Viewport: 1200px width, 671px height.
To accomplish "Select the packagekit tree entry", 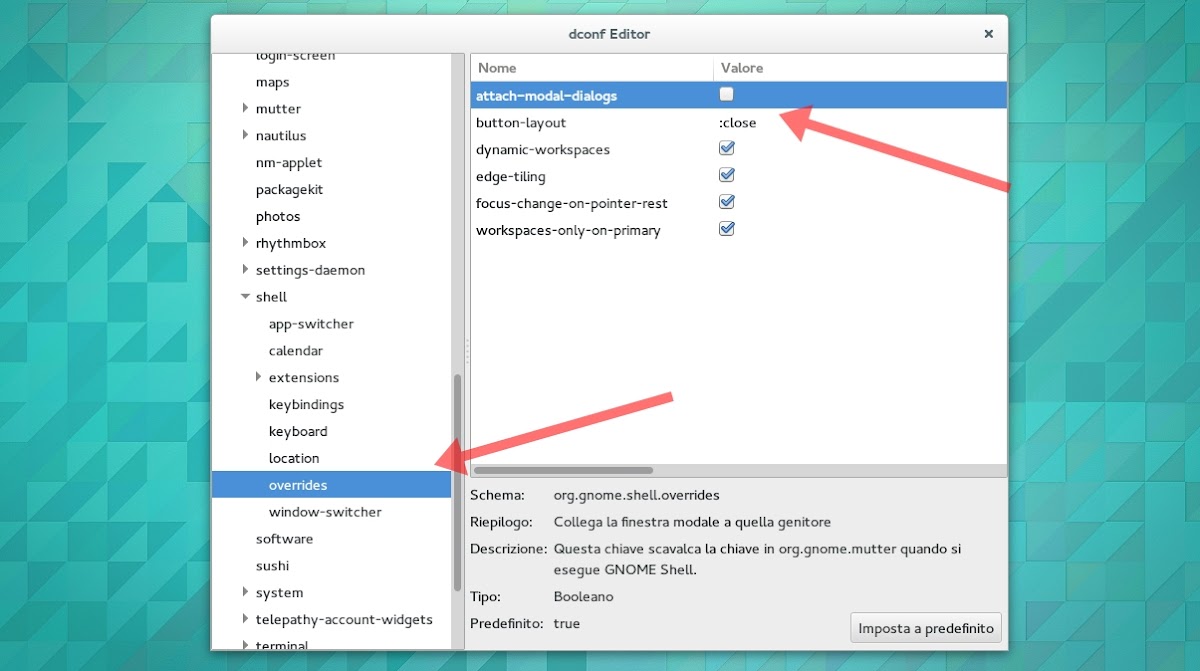I will point(289,189).
